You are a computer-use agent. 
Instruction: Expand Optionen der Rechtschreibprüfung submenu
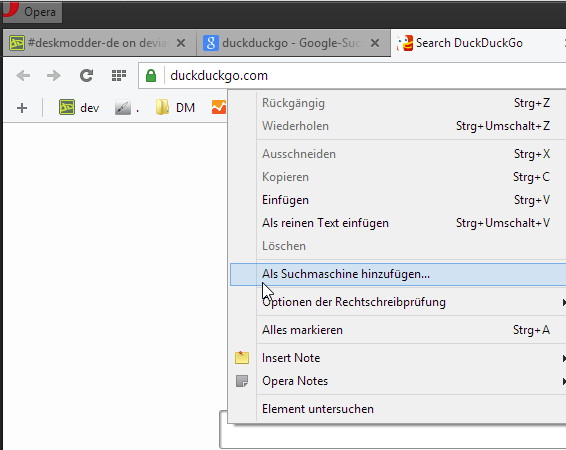point(398,302)
